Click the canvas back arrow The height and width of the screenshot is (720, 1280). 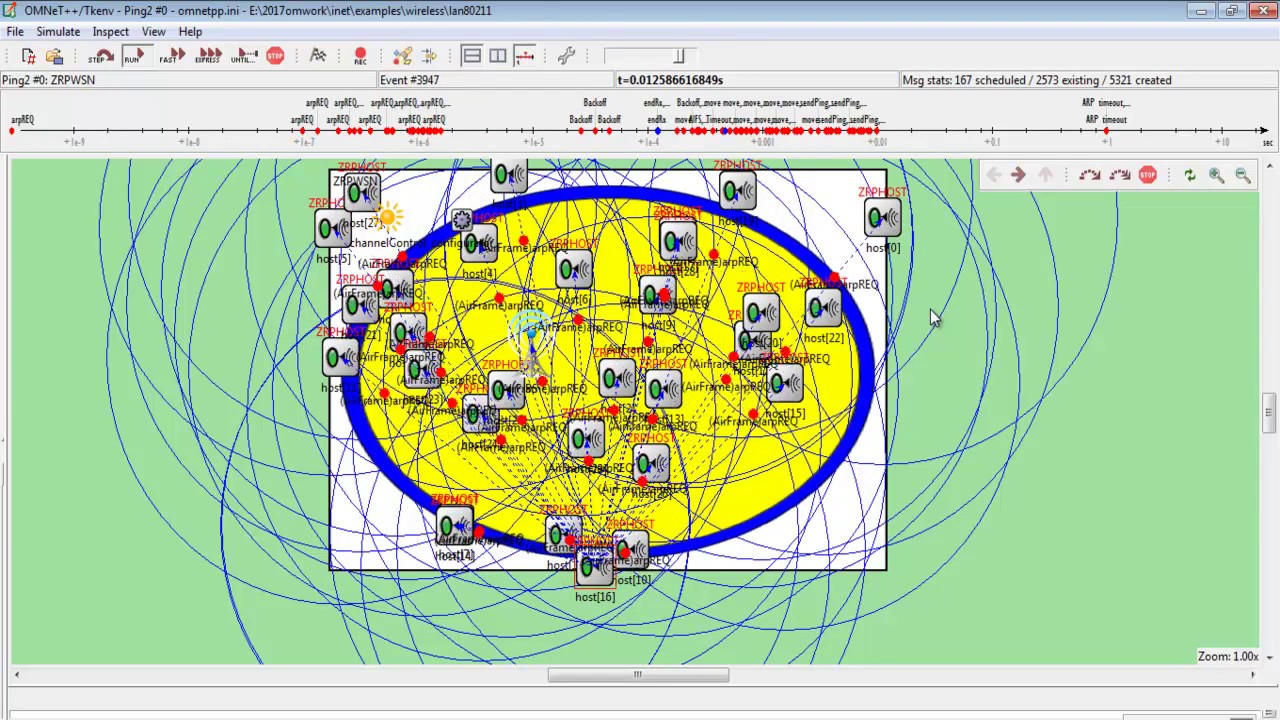(x=993, y=175)
